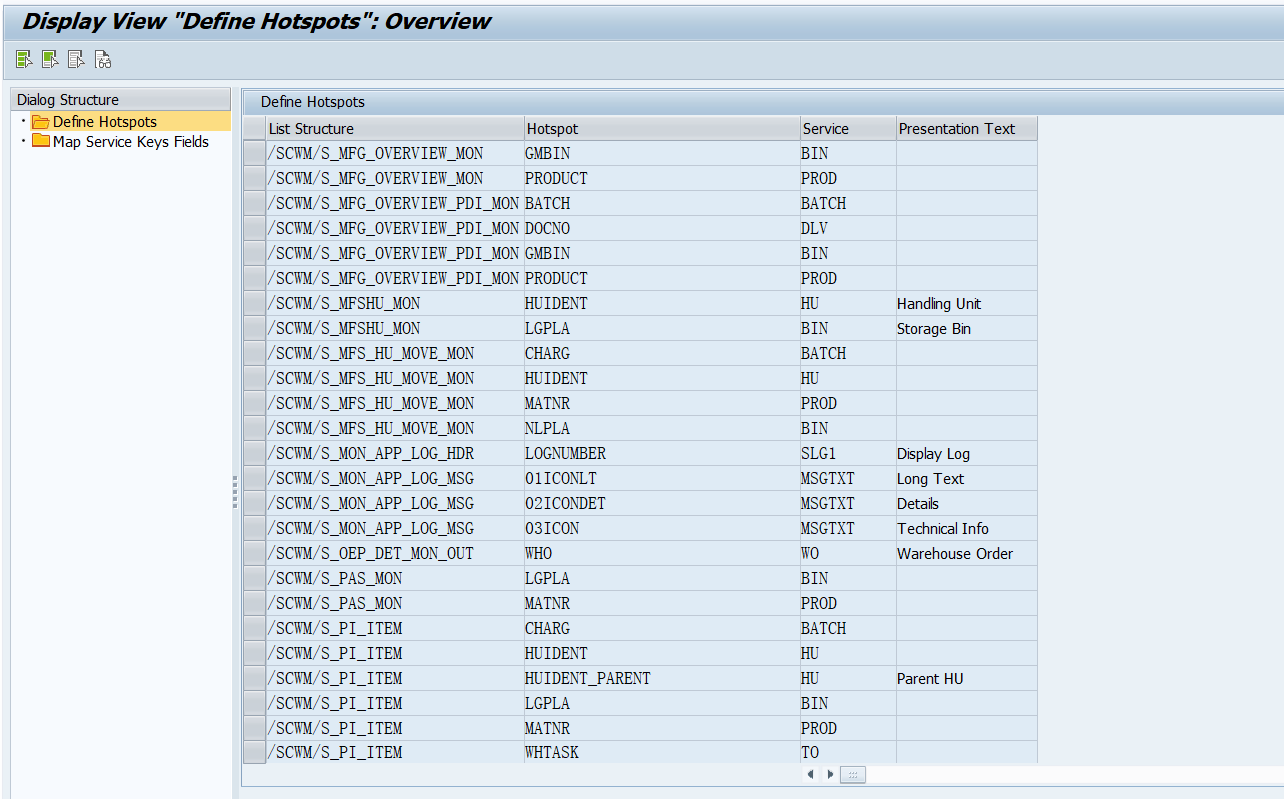Viewport: 1284px width, 799px height.
Task: Click the Select Block toolbar icon
Action: pos(50,60)
